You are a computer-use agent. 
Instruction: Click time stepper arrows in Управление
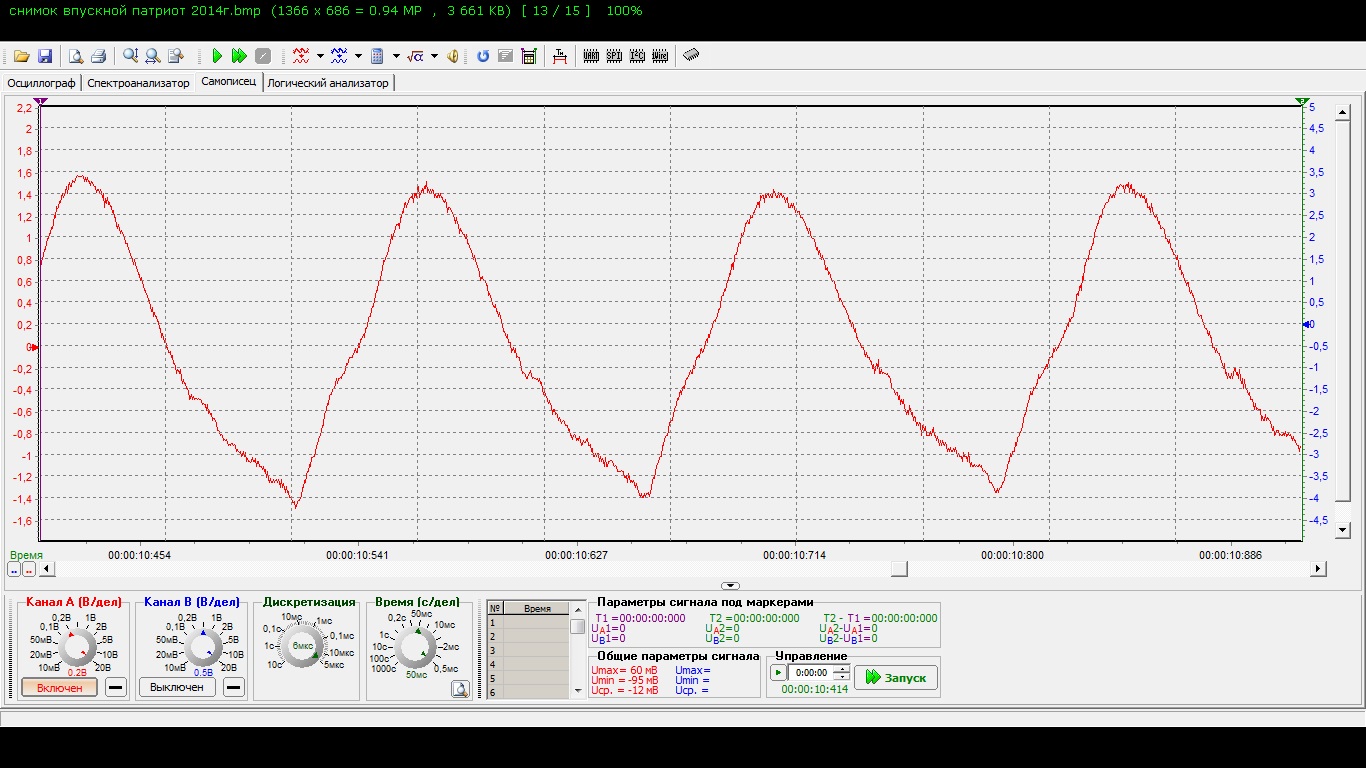click(x=841, y=673)
